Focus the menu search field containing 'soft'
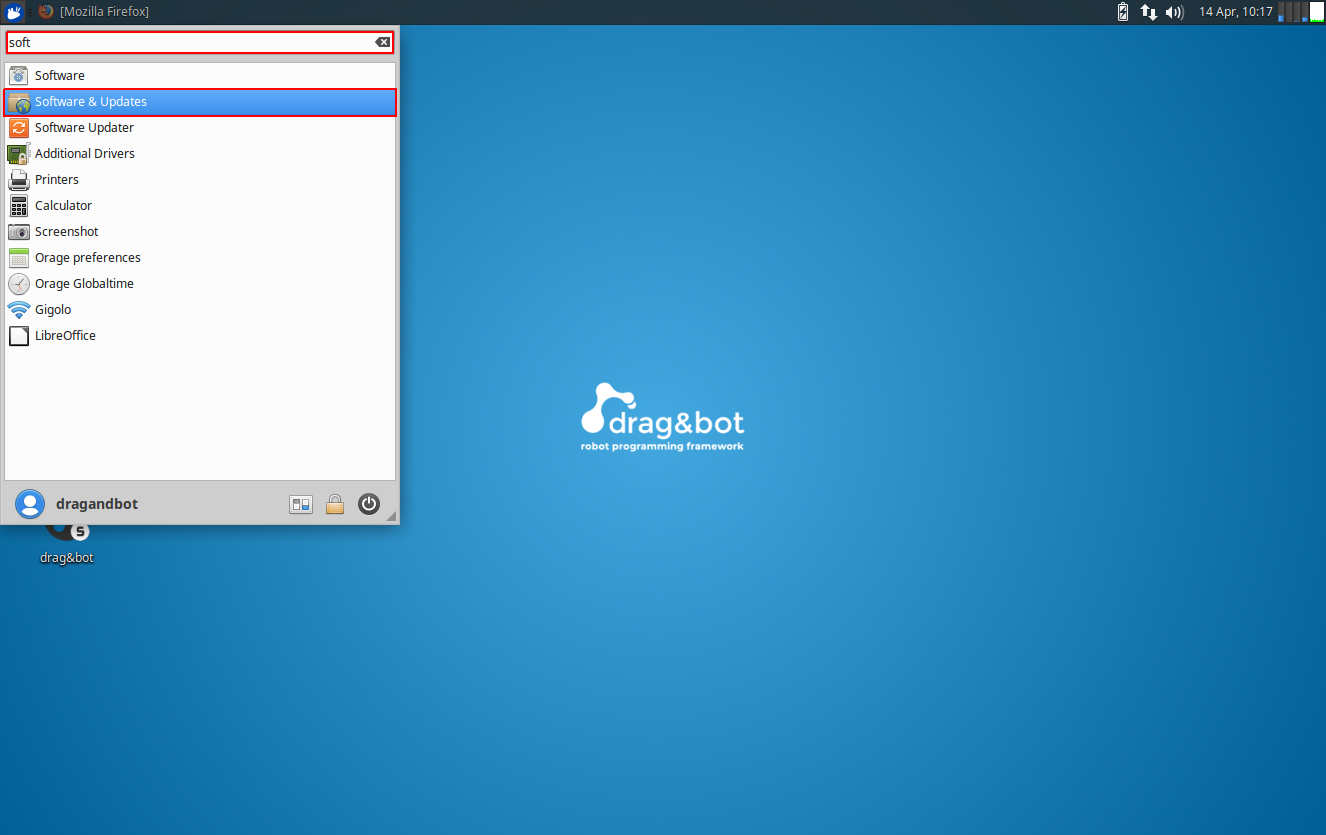 point(200,42)
